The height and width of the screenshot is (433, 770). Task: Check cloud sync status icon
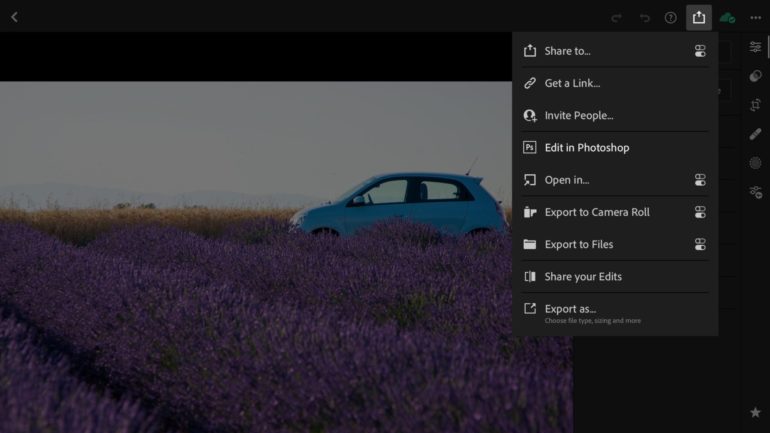[x=727, y=18]
